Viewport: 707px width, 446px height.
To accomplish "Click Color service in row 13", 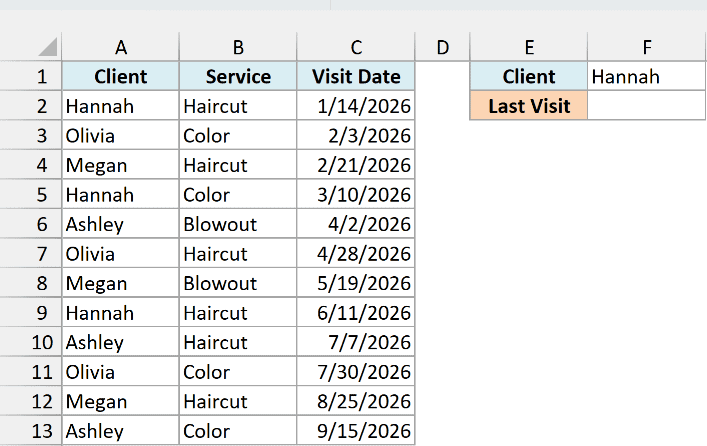I will (x=238, y=431).
